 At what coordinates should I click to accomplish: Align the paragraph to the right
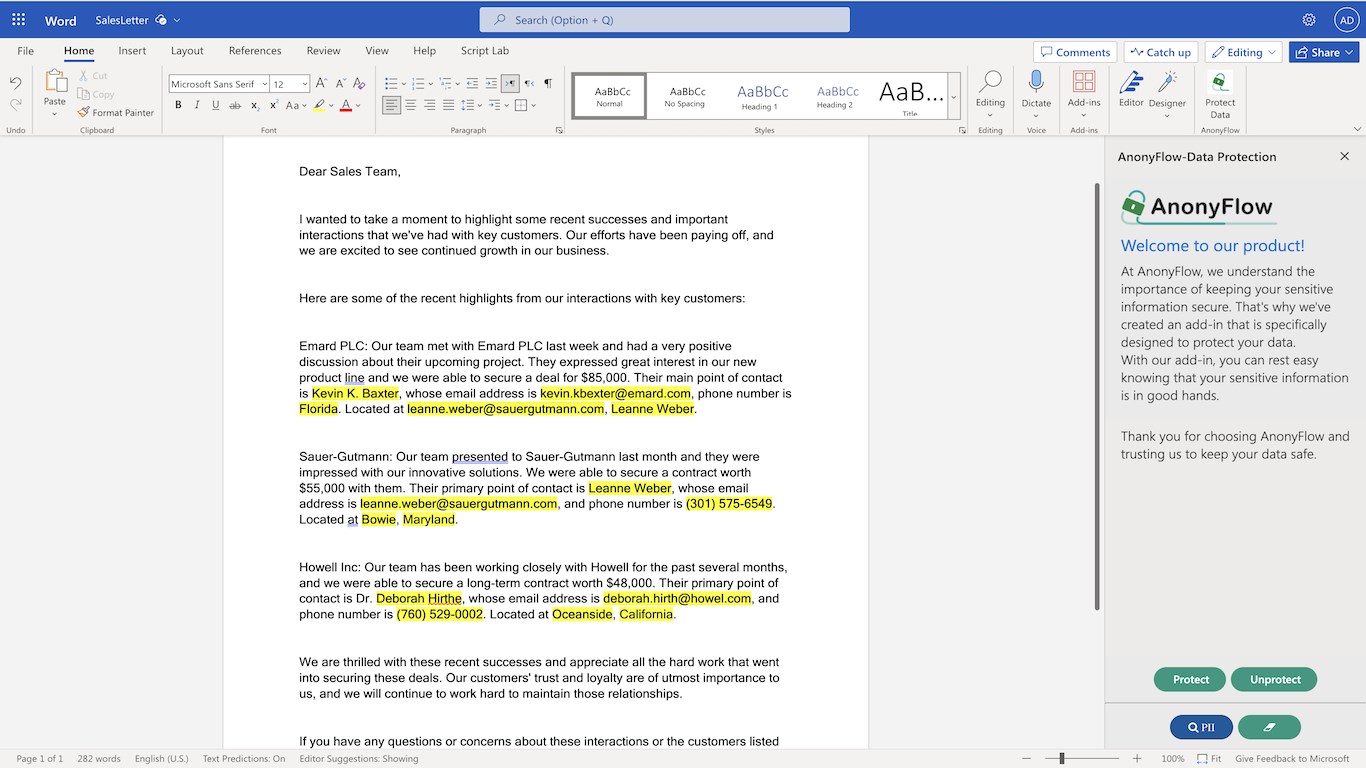pos(430,105)
